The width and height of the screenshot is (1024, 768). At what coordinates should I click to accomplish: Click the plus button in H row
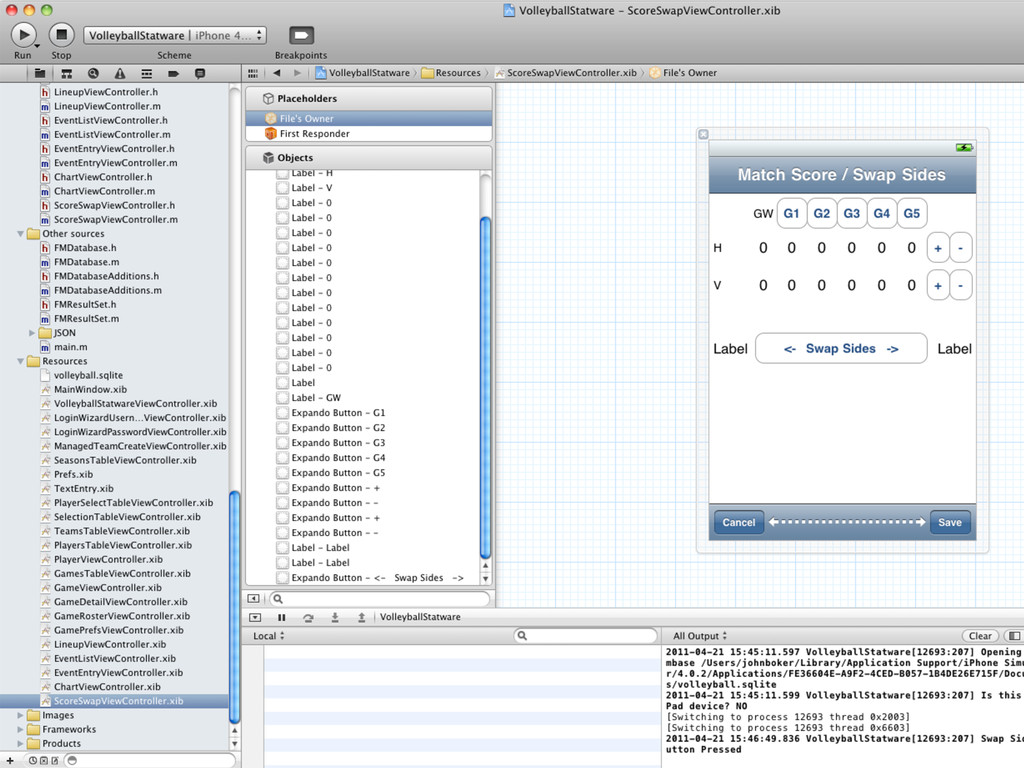pos(938,248)
